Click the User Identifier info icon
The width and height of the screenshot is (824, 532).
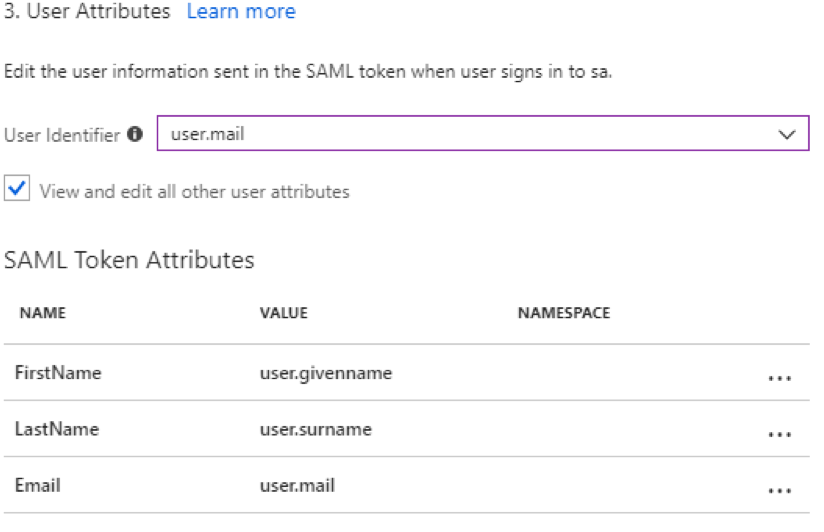pyautogui.click(x=135, y=135)
